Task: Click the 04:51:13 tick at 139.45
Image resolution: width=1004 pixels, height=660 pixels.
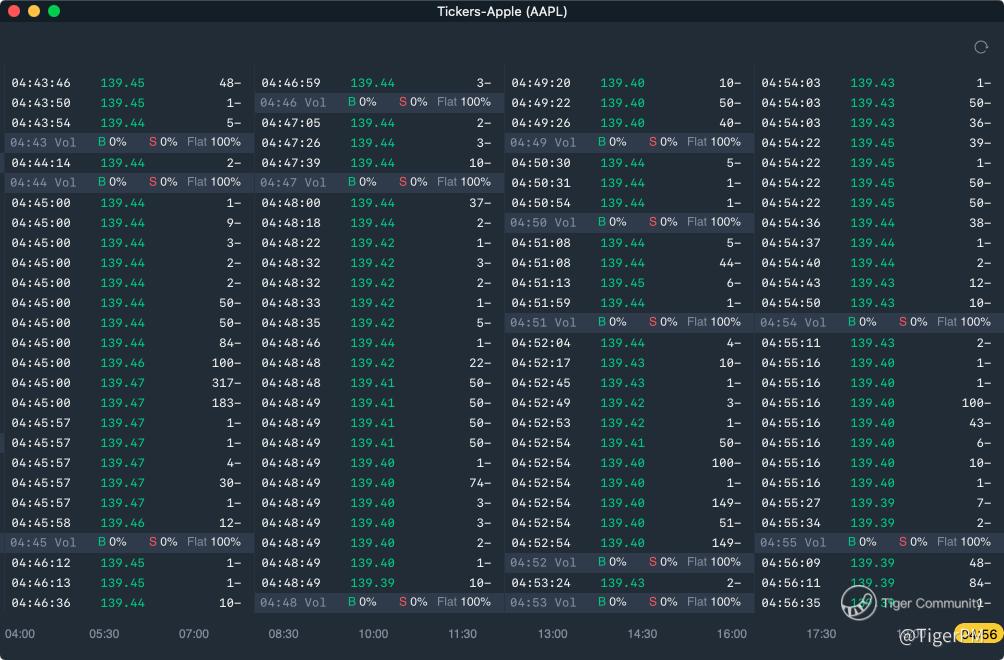Action: [x=629, y=282]
